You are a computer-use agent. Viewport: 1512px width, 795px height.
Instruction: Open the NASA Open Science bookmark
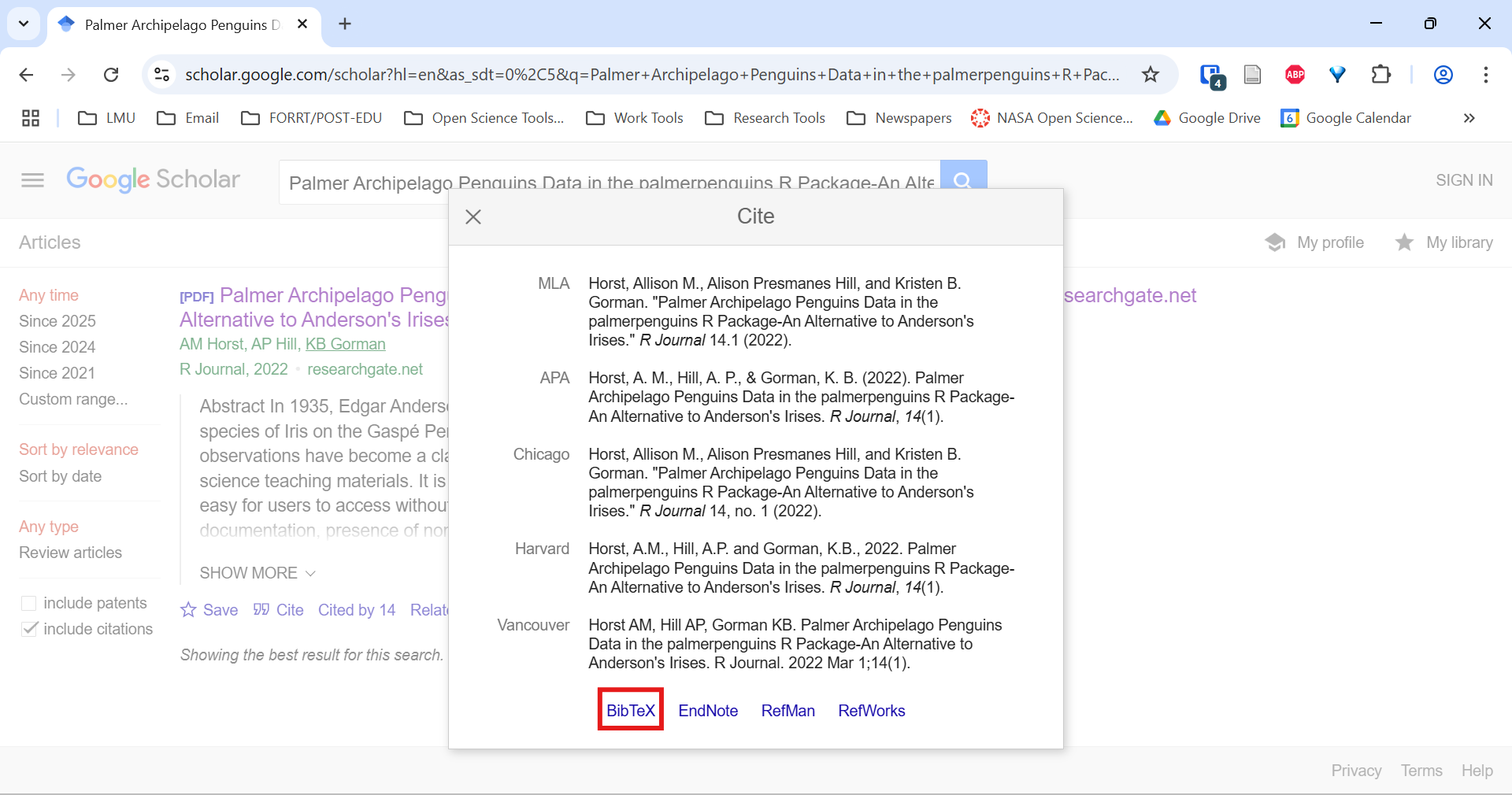(x=1052, y=118)
